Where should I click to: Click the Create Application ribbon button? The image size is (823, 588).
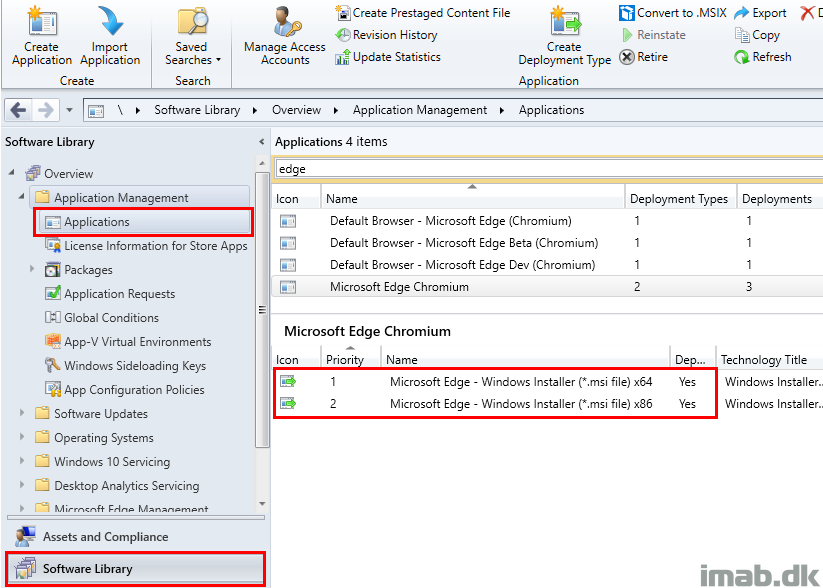pyautogui.click(x=41, y=36)
